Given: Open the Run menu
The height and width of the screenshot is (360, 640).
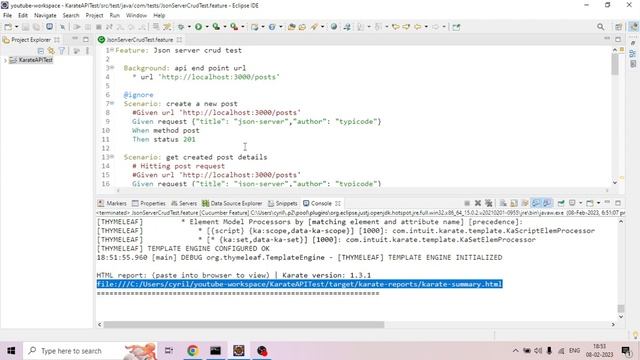Looking at the screenshot, I should [115, 16].
